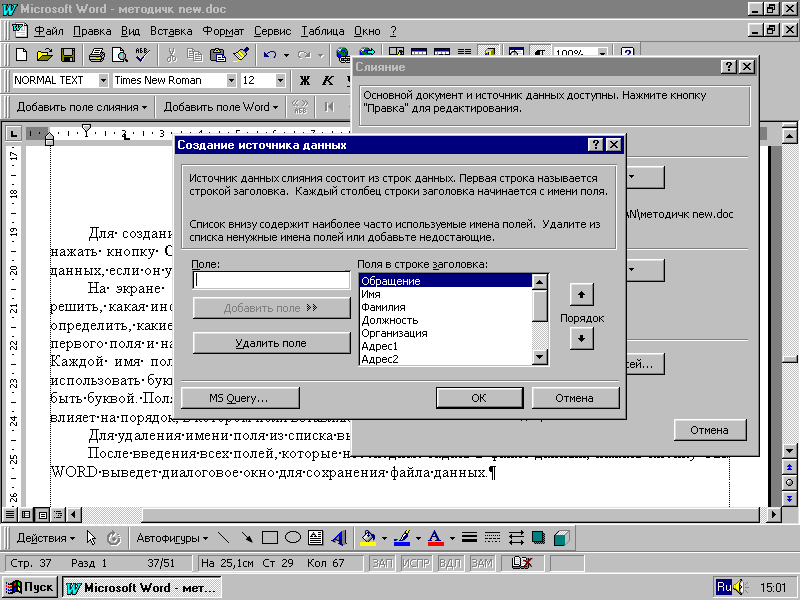Screen dimensions: 800x600
Task: Click the First record navigation icon
Action: click(329, 107)
